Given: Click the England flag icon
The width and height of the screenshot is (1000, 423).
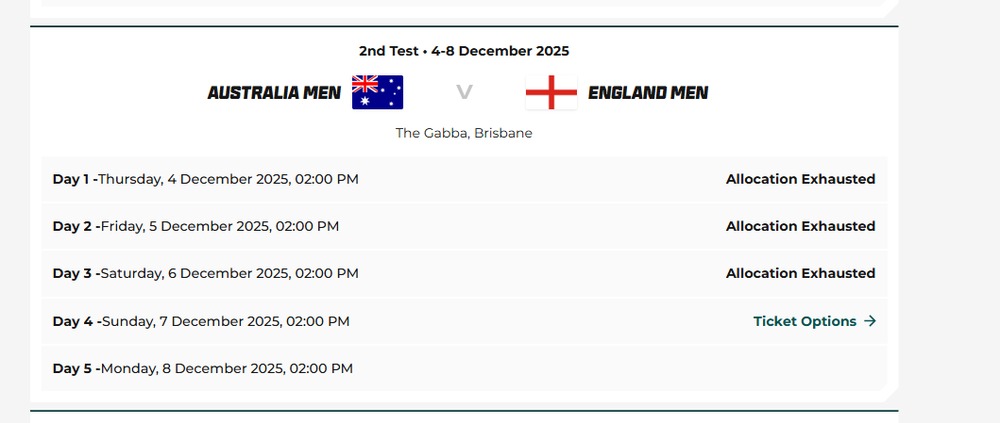Looking at the screenshot, I should click(551, 92).
